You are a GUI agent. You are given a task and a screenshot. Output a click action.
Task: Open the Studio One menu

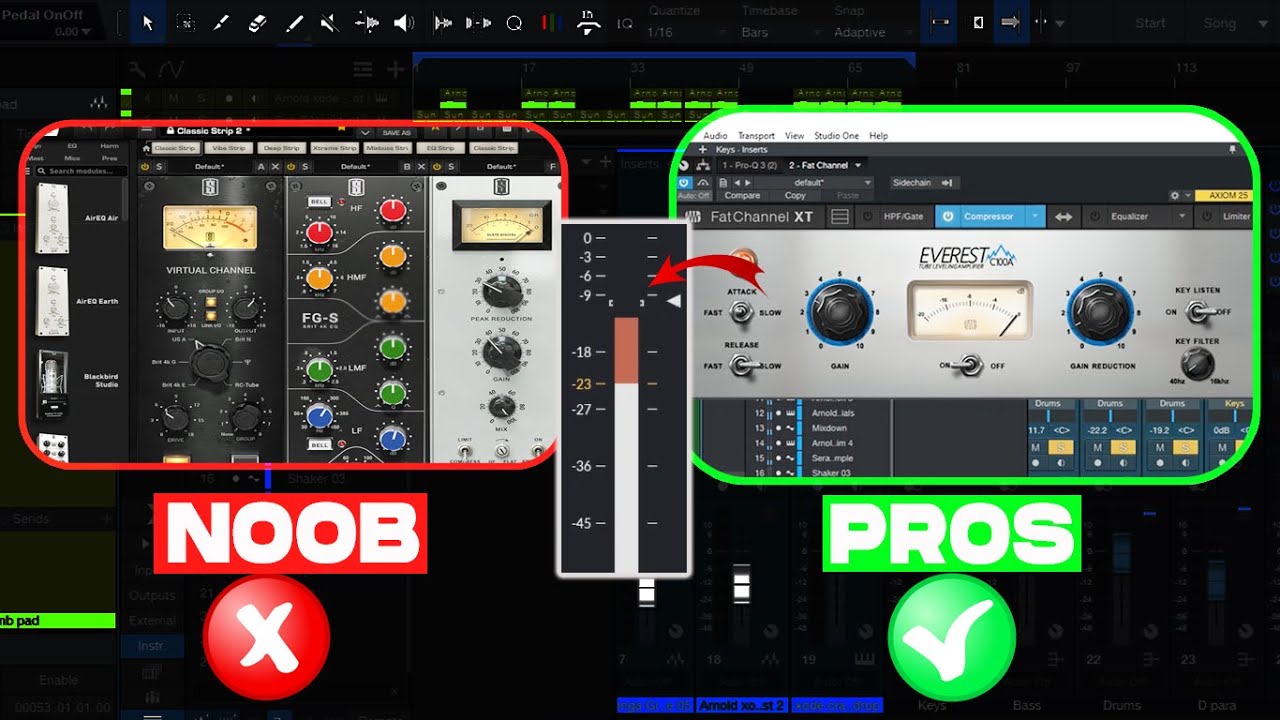[836, 136]
